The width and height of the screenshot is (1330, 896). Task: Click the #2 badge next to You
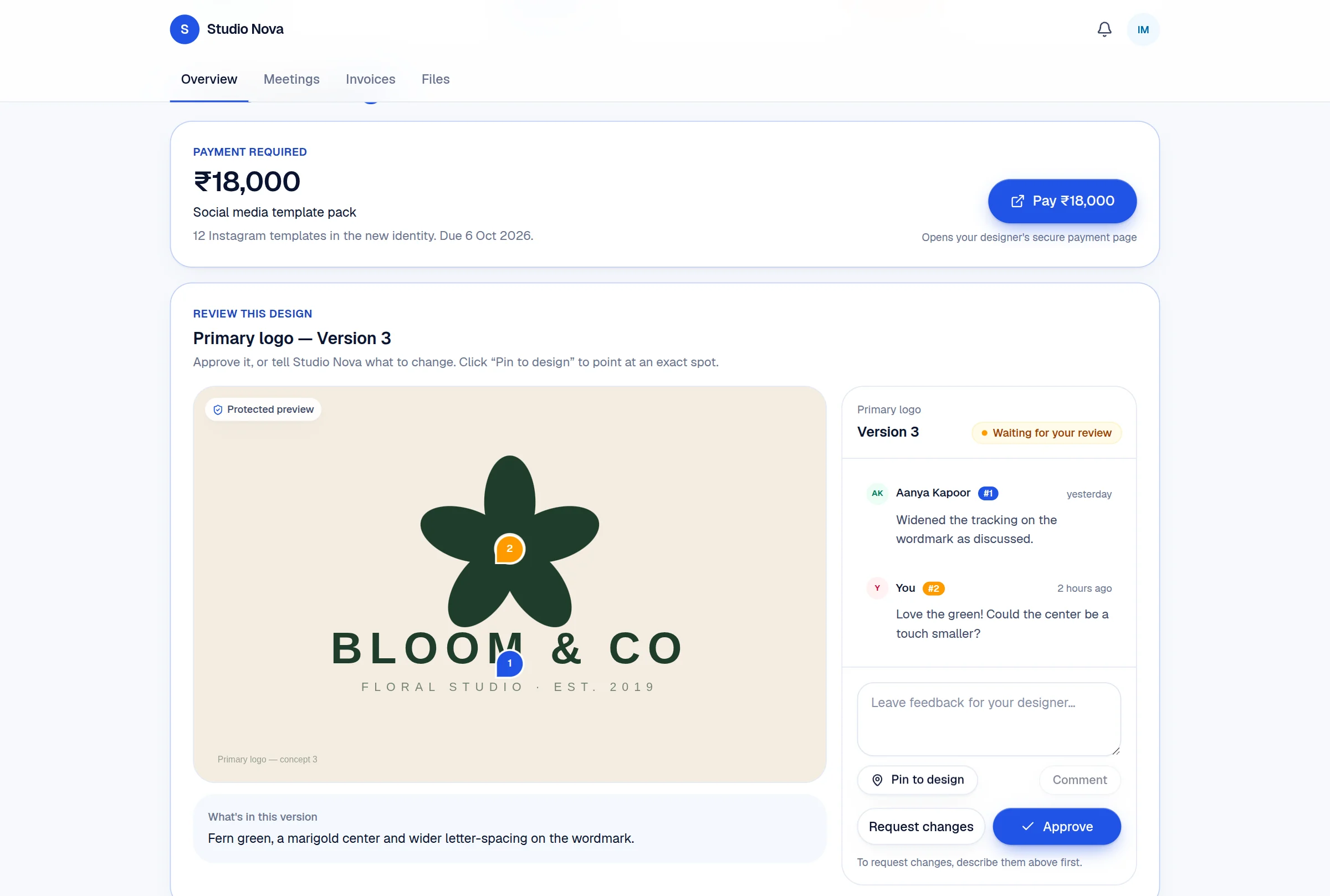(x=933, y=588)
